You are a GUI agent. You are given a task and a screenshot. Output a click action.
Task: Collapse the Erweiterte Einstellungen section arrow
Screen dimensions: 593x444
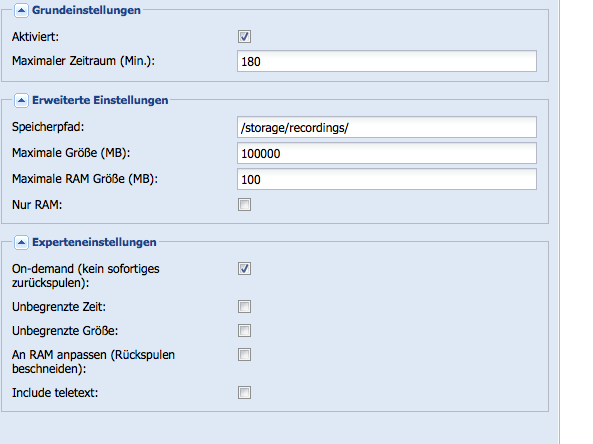(x=21, y=101)
